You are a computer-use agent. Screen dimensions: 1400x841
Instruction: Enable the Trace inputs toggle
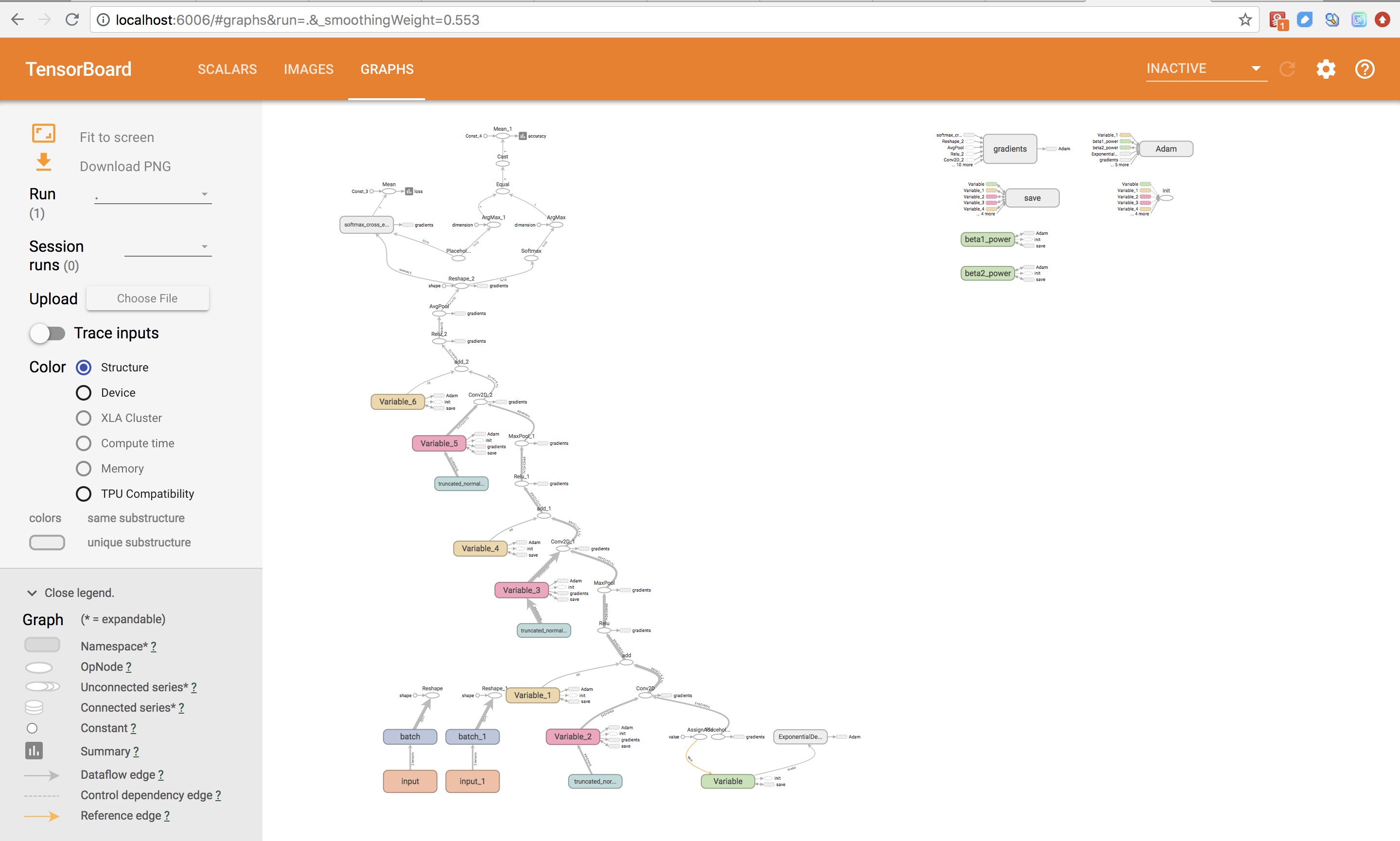[x=48, y=333]
